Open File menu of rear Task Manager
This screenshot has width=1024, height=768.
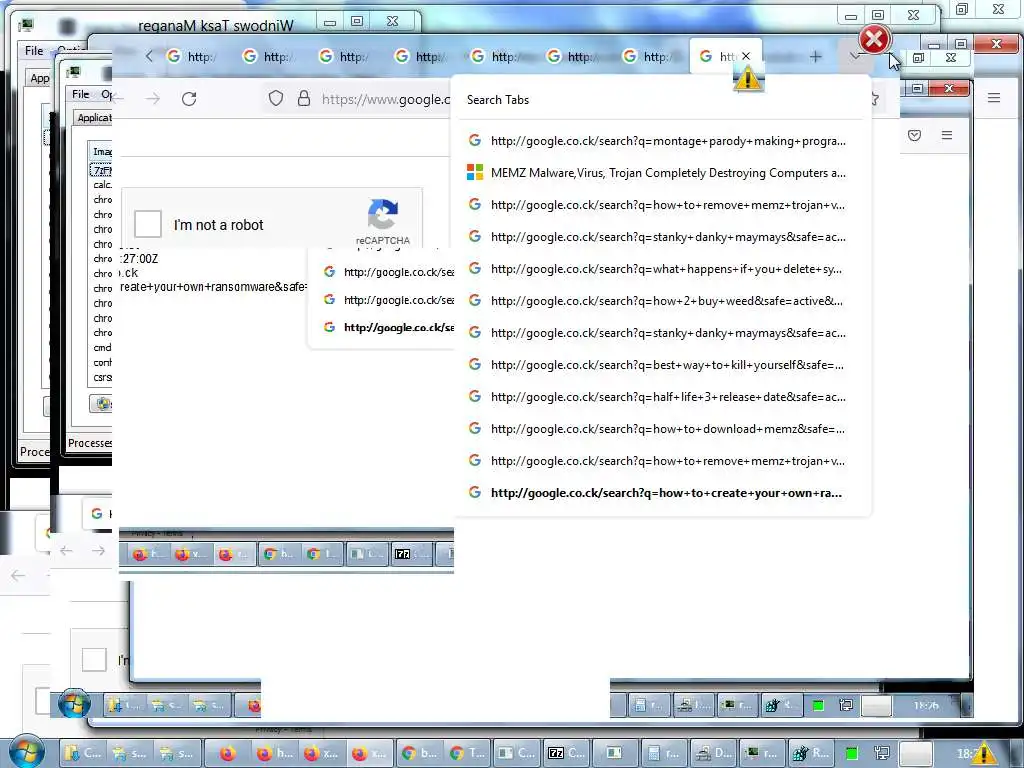pyautogui.click(x=34, y=50)
